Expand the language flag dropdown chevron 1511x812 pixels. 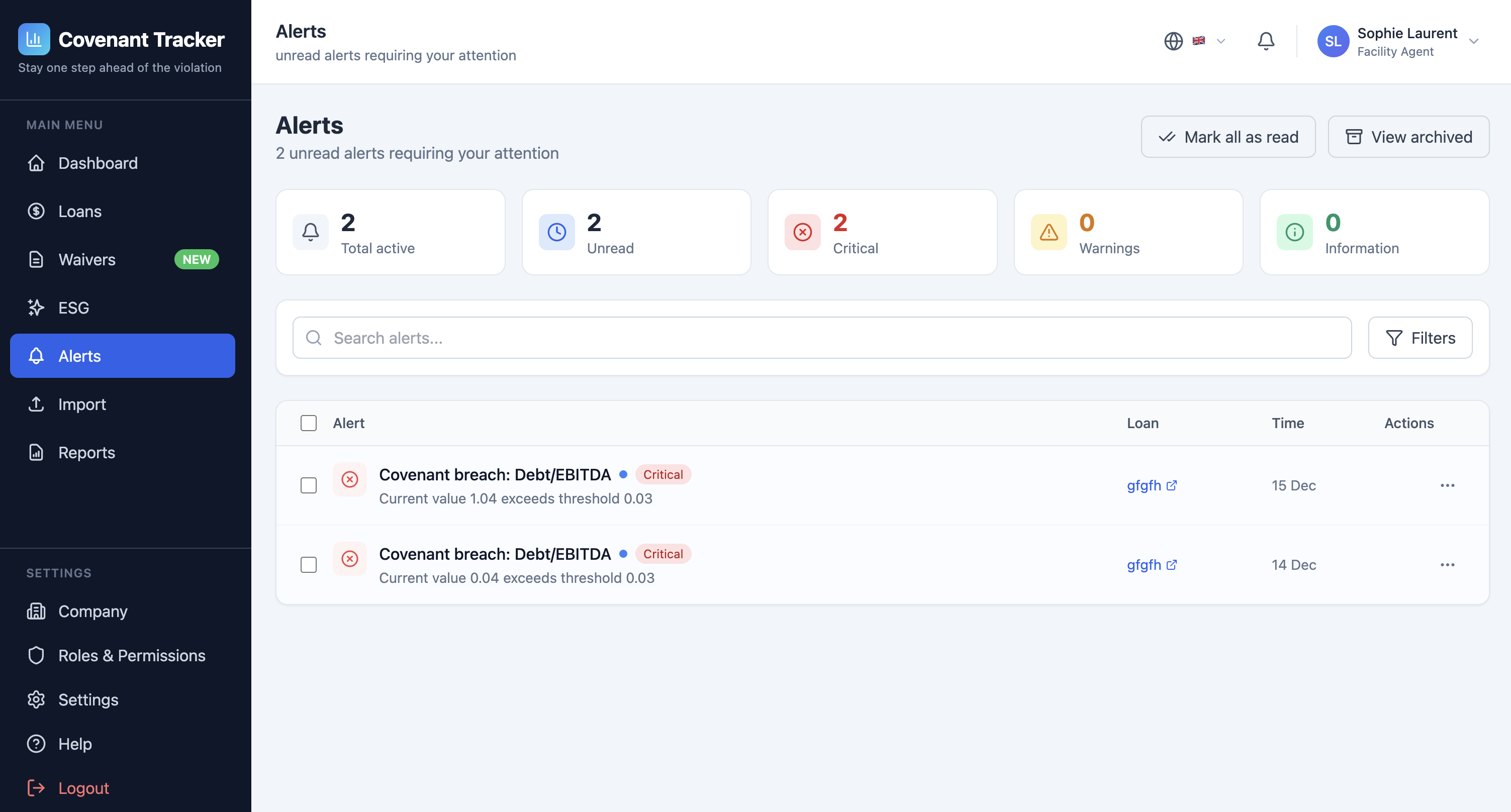tap(1220, 41)
